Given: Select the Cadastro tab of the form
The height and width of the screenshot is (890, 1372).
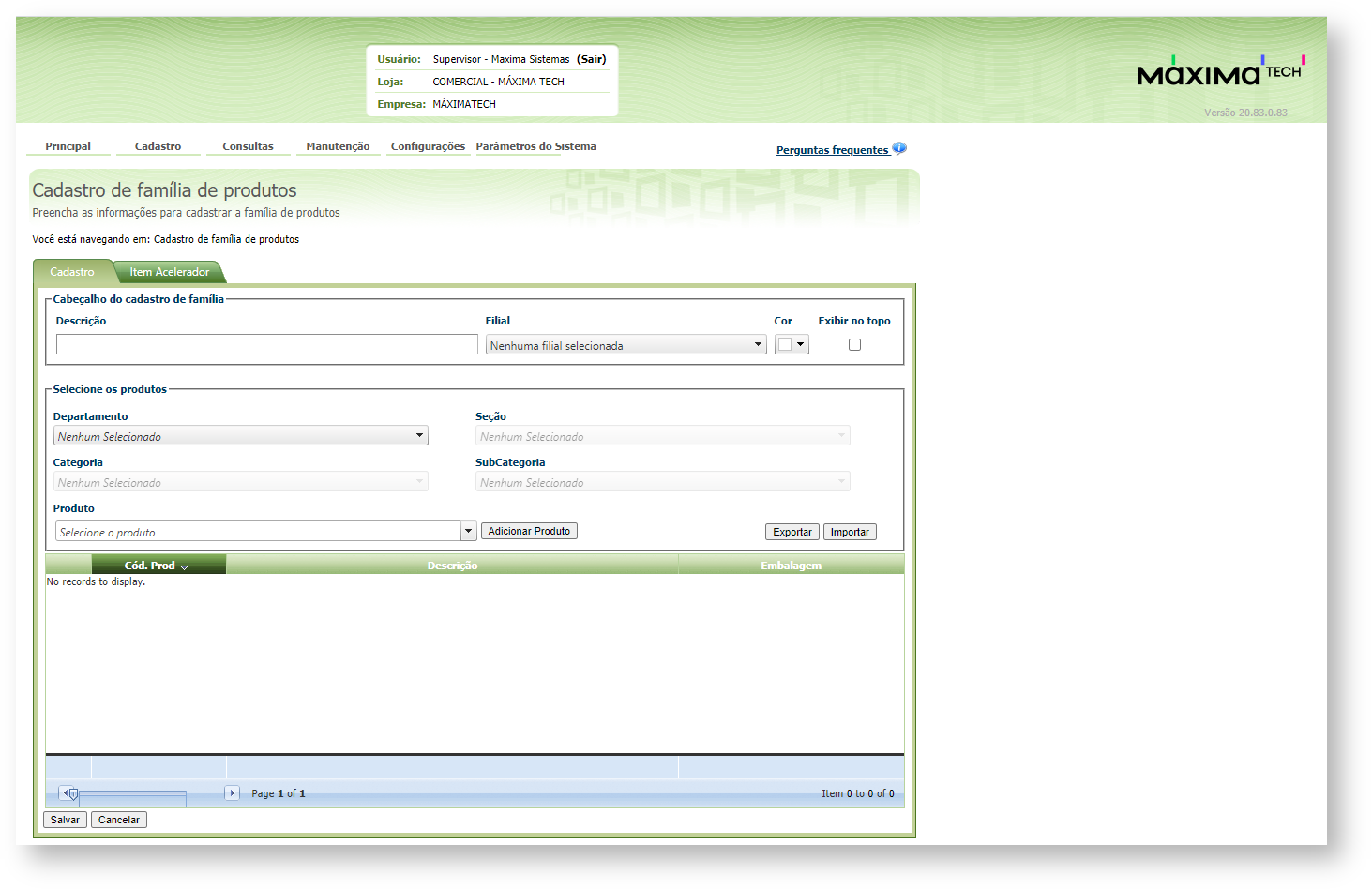Looking at the screenshot, I should click(72, 272).
